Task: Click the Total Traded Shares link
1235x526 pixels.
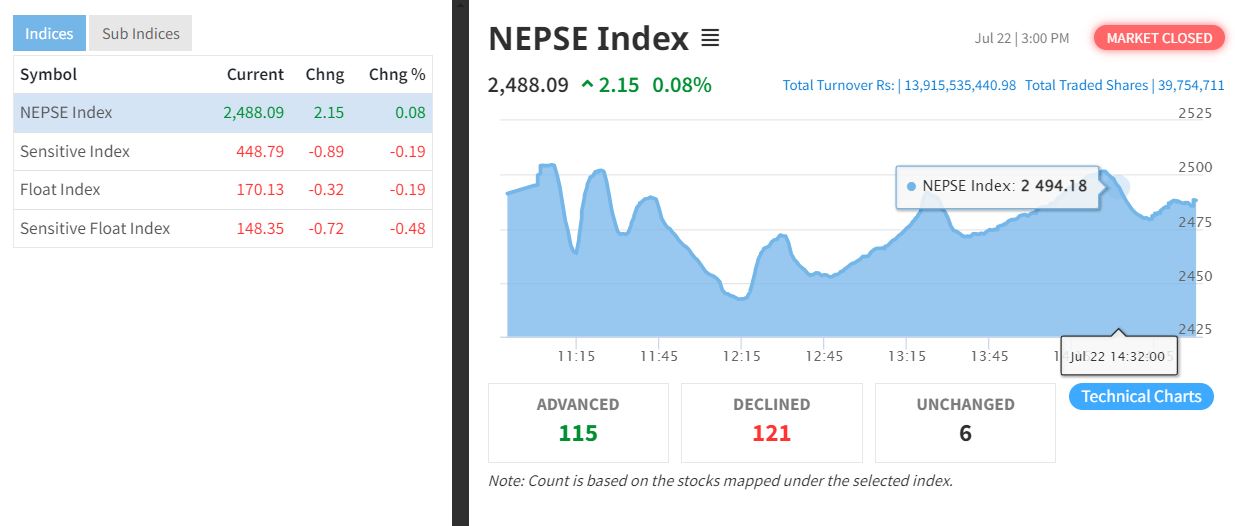Action: tap(1125, 86)
